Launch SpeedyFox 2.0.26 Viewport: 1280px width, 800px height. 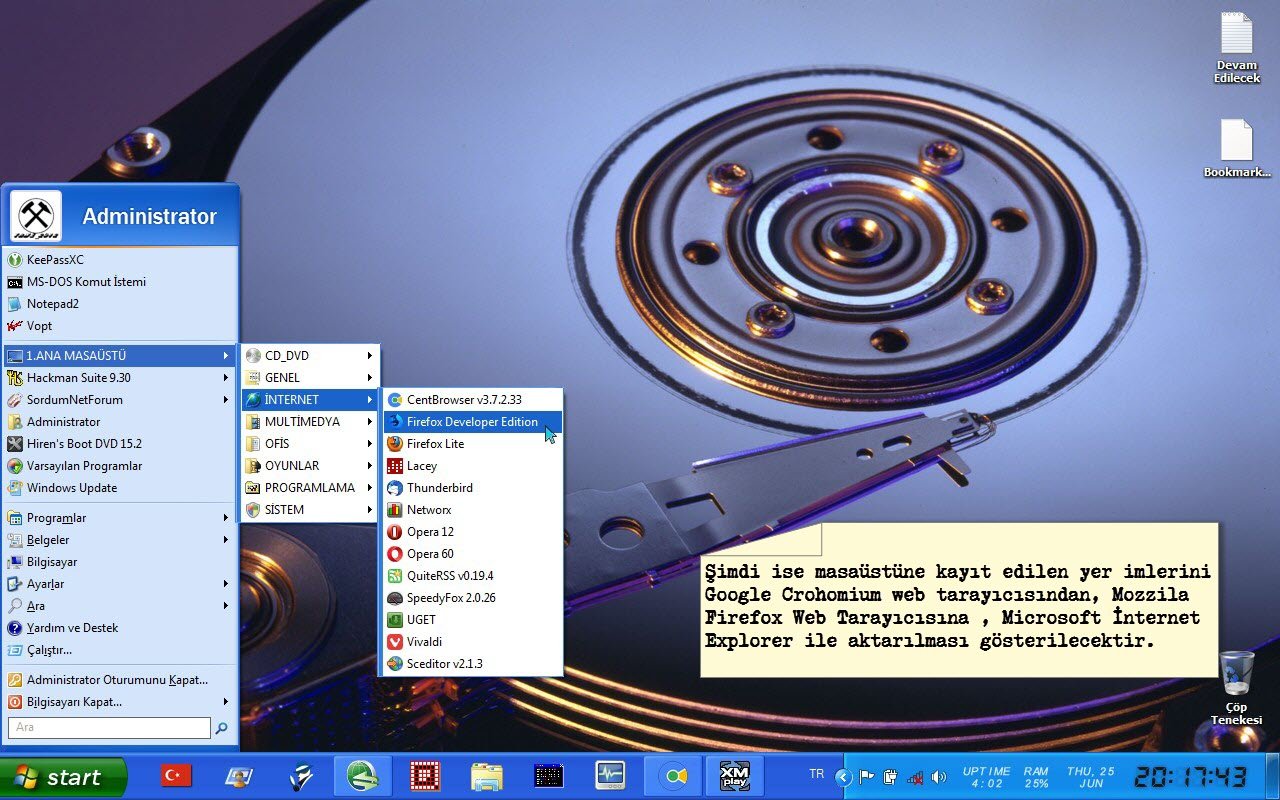pyautogui.click(x=473, y=598)
